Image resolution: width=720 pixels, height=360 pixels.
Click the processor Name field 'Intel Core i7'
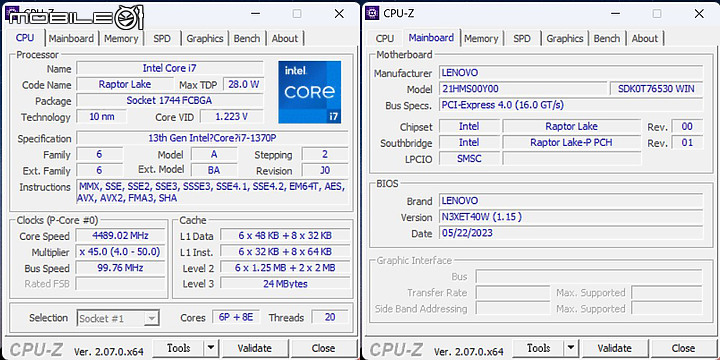point(170,68)
